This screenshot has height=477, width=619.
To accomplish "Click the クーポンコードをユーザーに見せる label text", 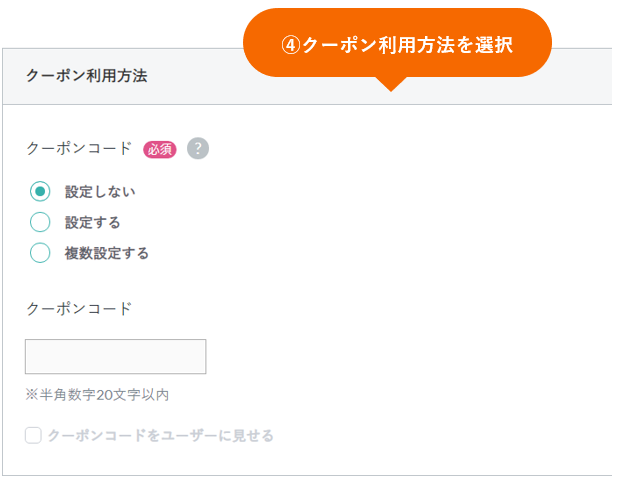I will 161,436.
